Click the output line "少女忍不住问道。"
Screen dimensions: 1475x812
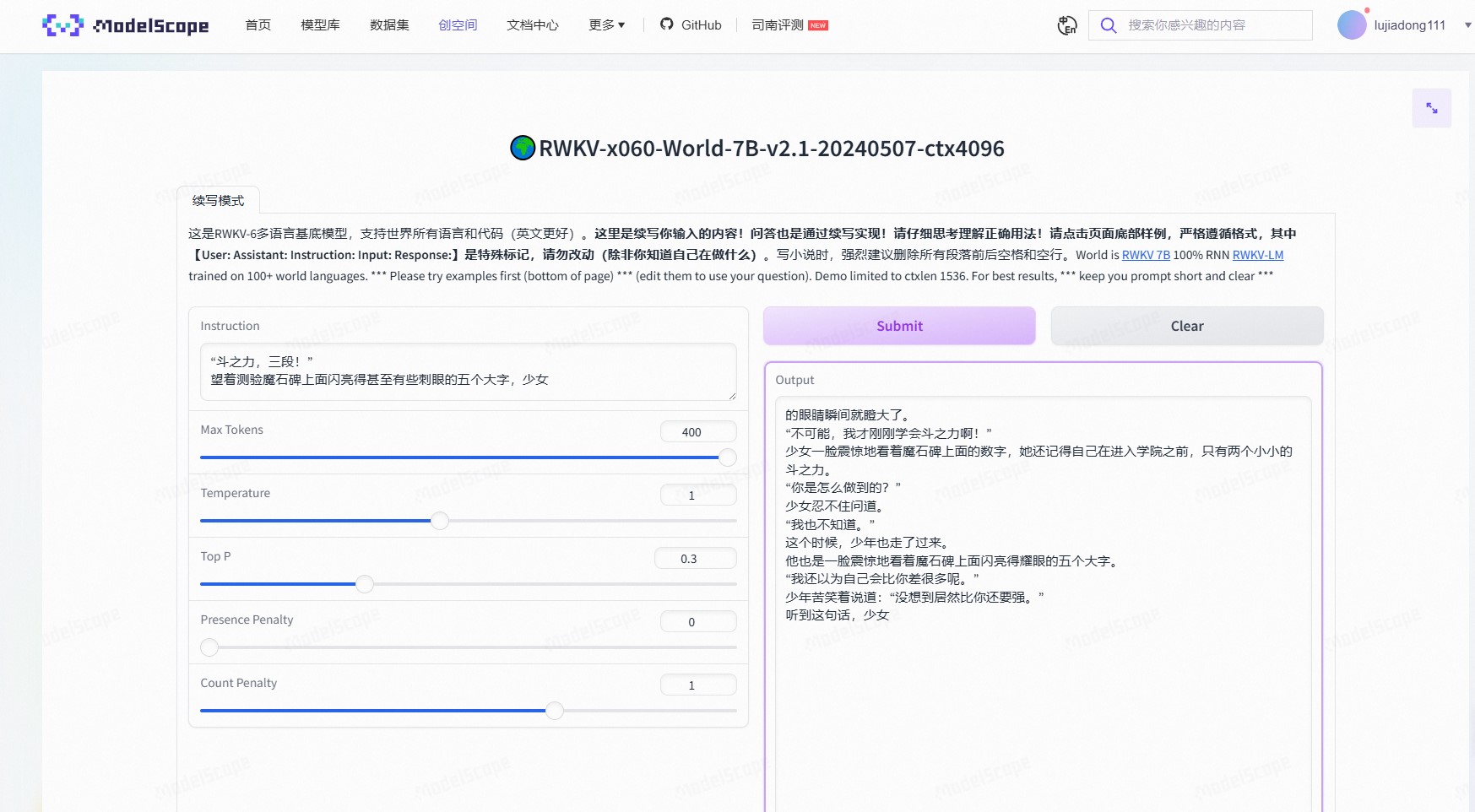point(835,506)
